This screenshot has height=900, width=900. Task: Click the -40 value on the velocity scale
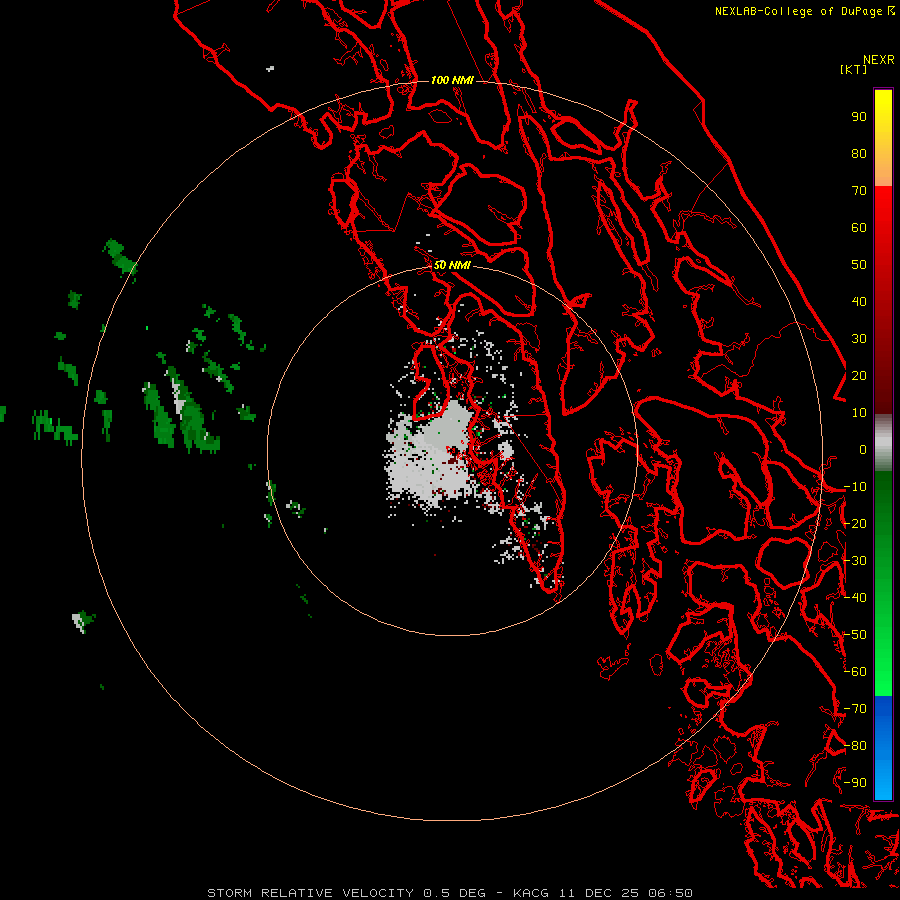point(855,598)
